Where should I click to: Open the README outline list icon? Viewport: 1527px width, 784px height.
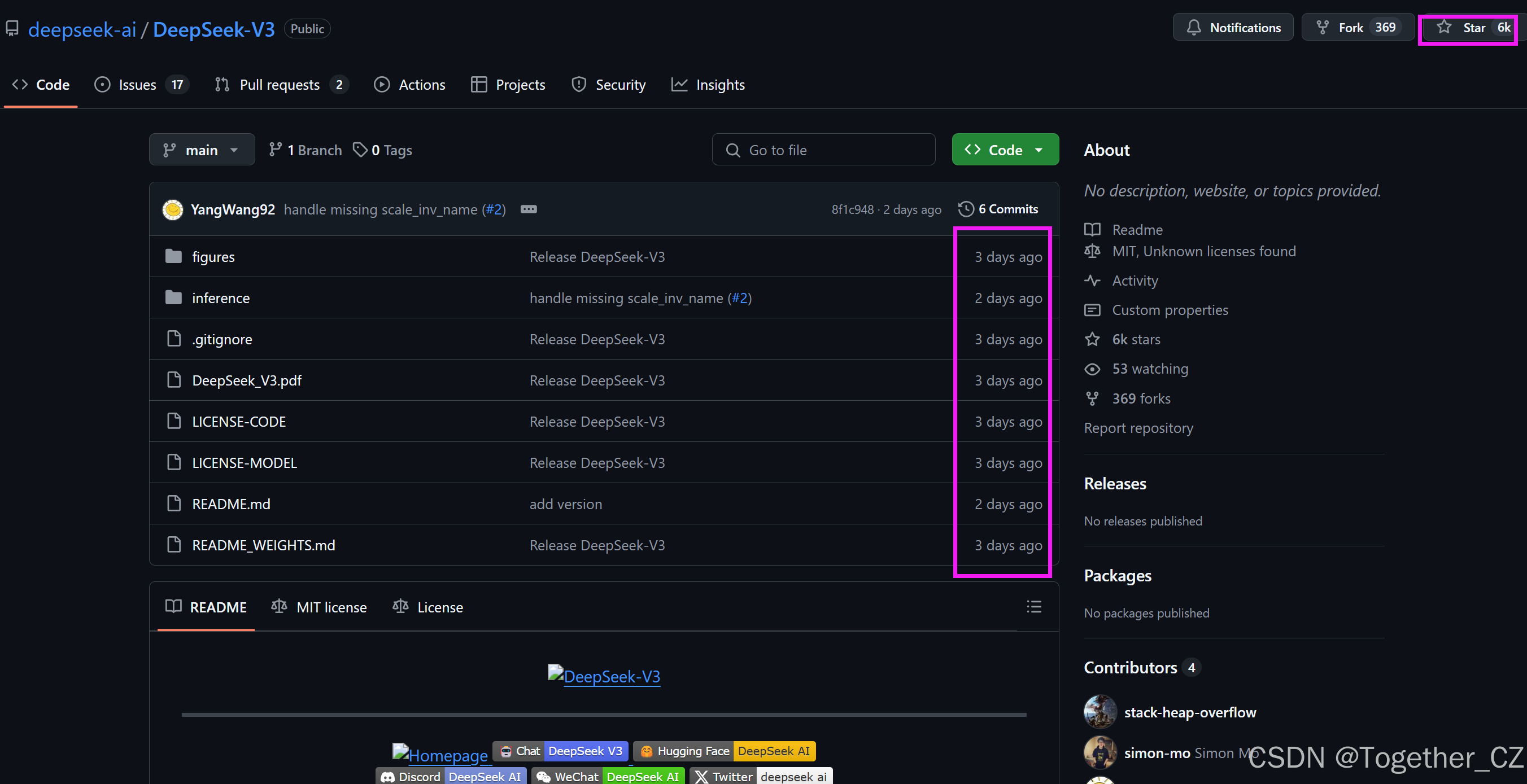click(1034, 607)
